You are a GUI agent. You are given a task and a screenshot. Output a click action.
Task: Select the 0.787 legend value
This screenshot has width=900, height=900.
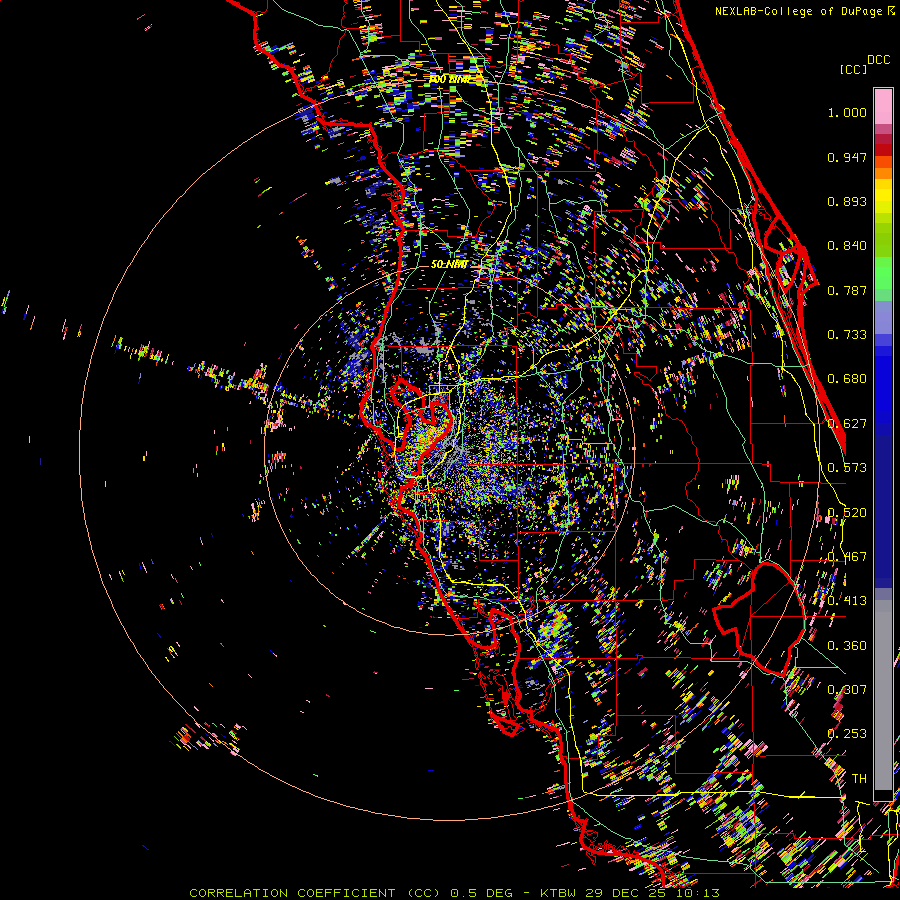coord(847,290)
